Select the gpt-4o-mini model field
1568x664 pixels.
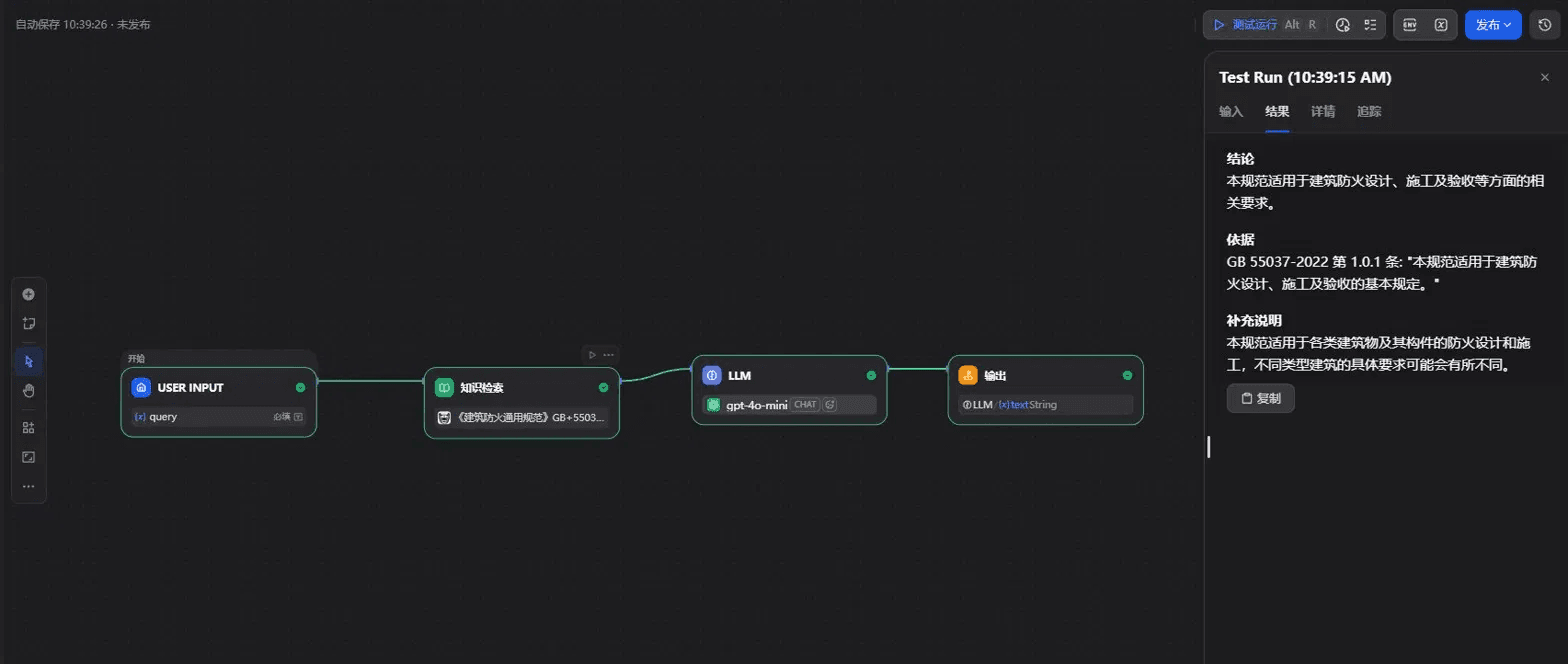tap(789, 405)
